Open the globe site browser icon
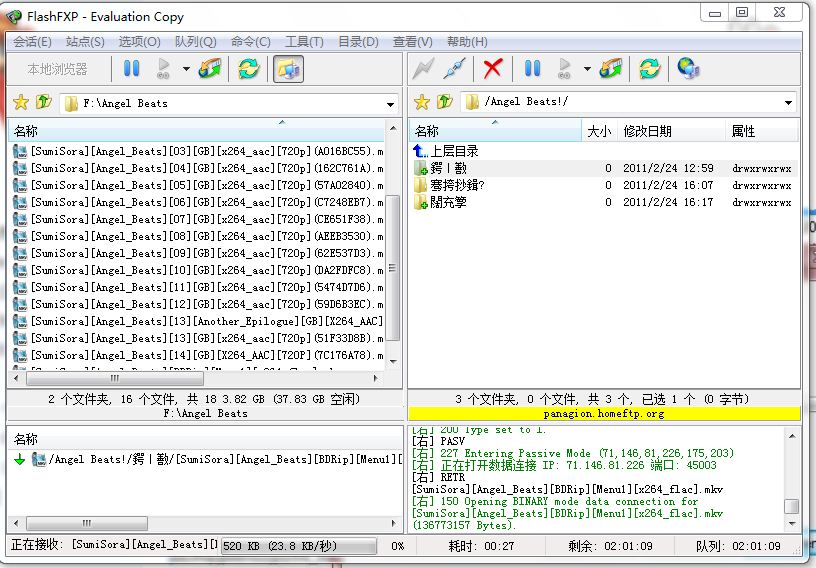The image size is (816, 568). pos(688,68)
